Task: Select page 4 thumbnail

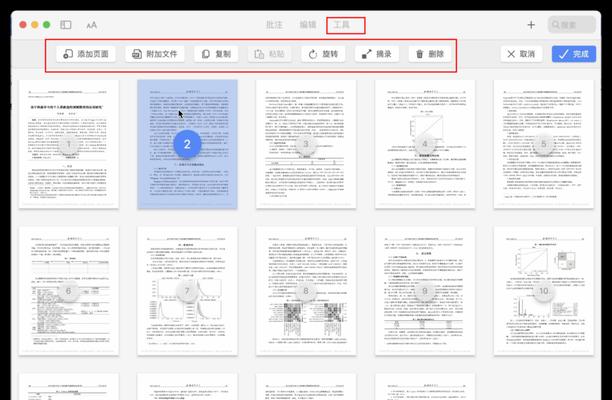Action: point(425,144)
